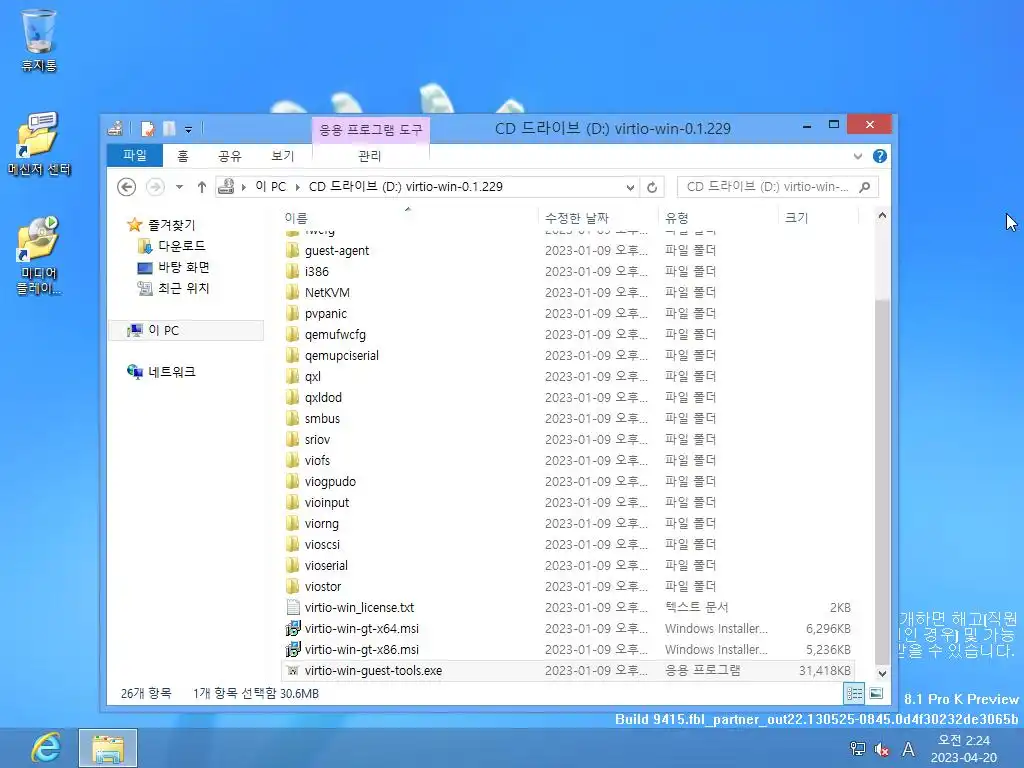Image resolution: width=1024 pixels, height=768 pixels.
Task: Select the 응용 프로그램 도구 contextual tab
Action: 370,129
